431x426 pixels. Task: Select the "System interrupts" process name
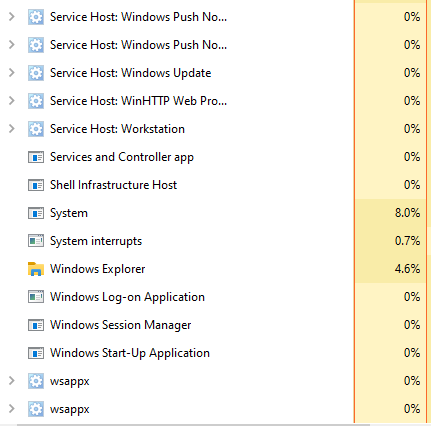(96, 241)
